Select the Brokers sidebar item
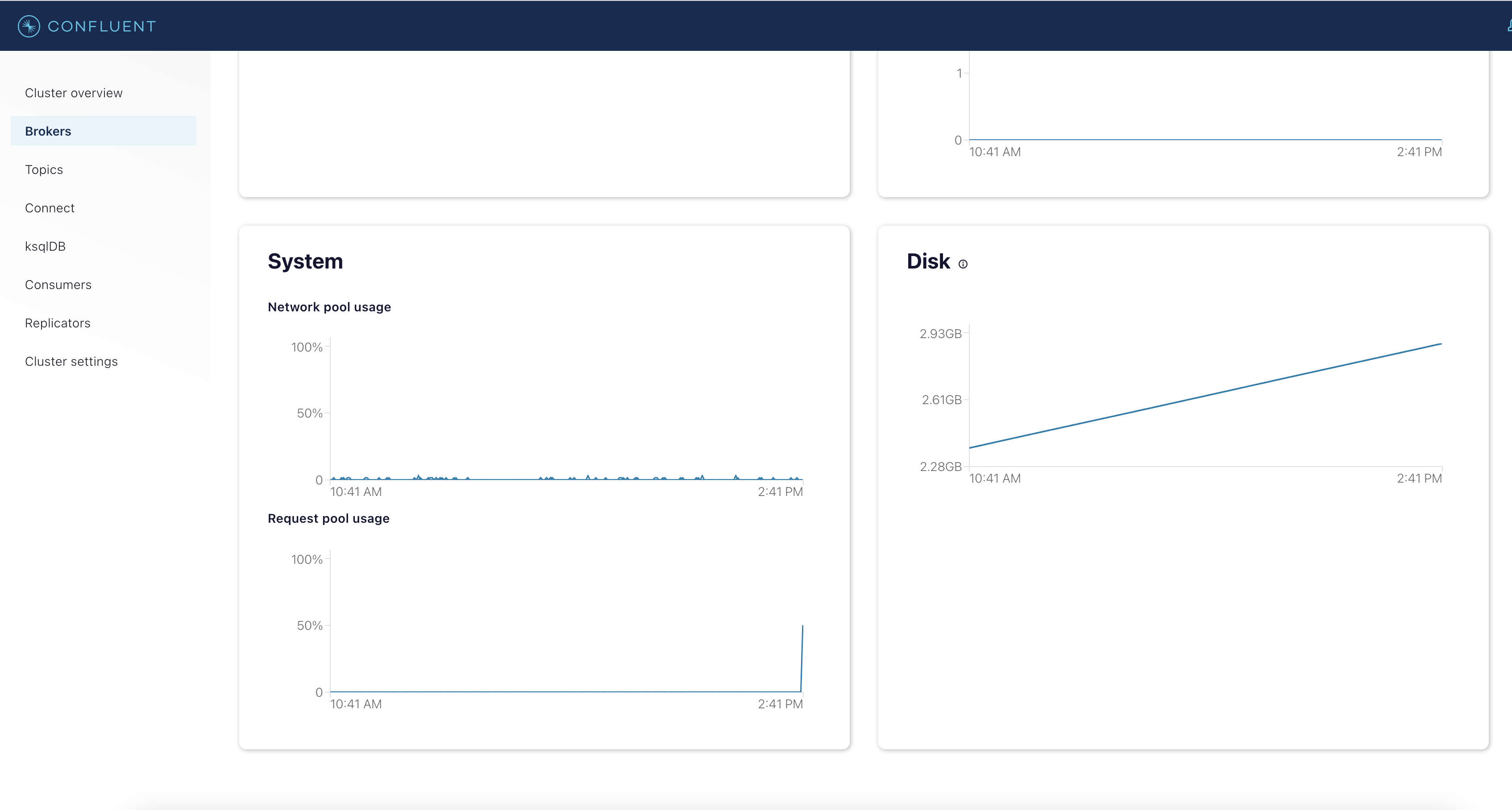Image resolution: width=1512 pixels, height=810 pixels. pos(48,131)
